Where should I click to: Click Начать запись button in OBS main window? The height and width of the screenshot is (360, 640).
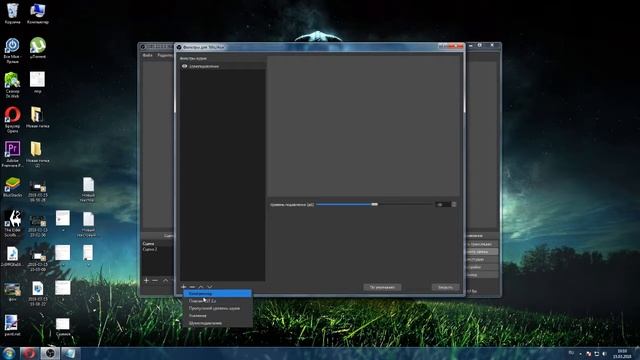(481, 252)
